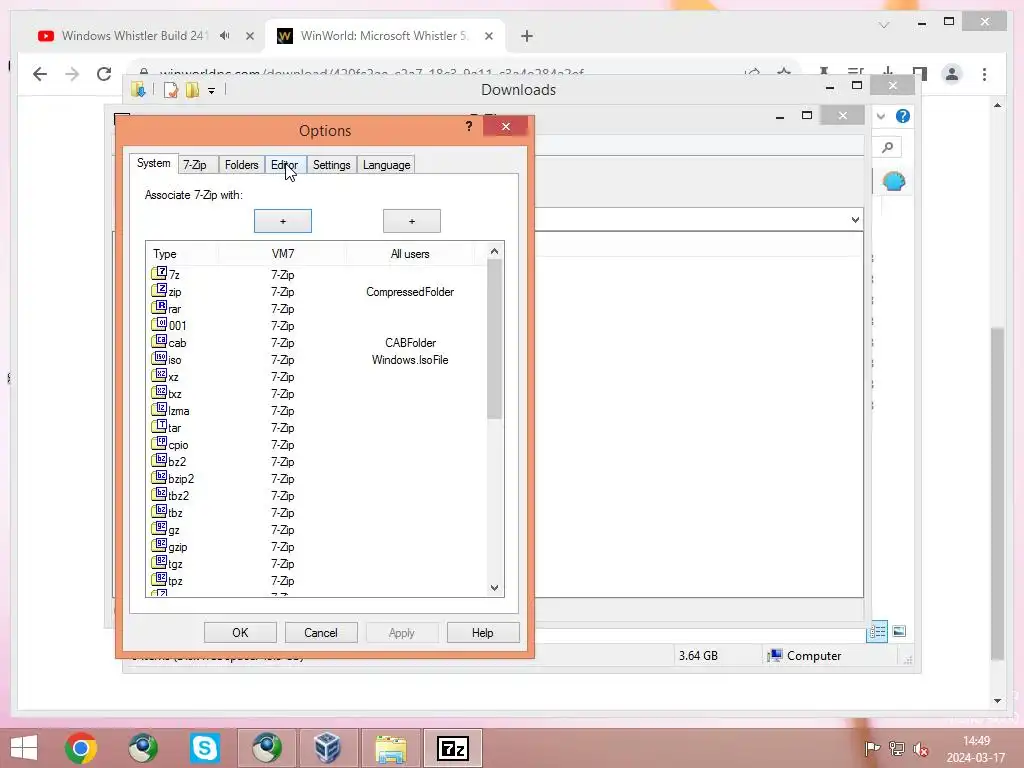Click the question mark help icon in Options
The height and width of the screenshot is (768, 1024).
pyautogui.click(x=469, y=126)
